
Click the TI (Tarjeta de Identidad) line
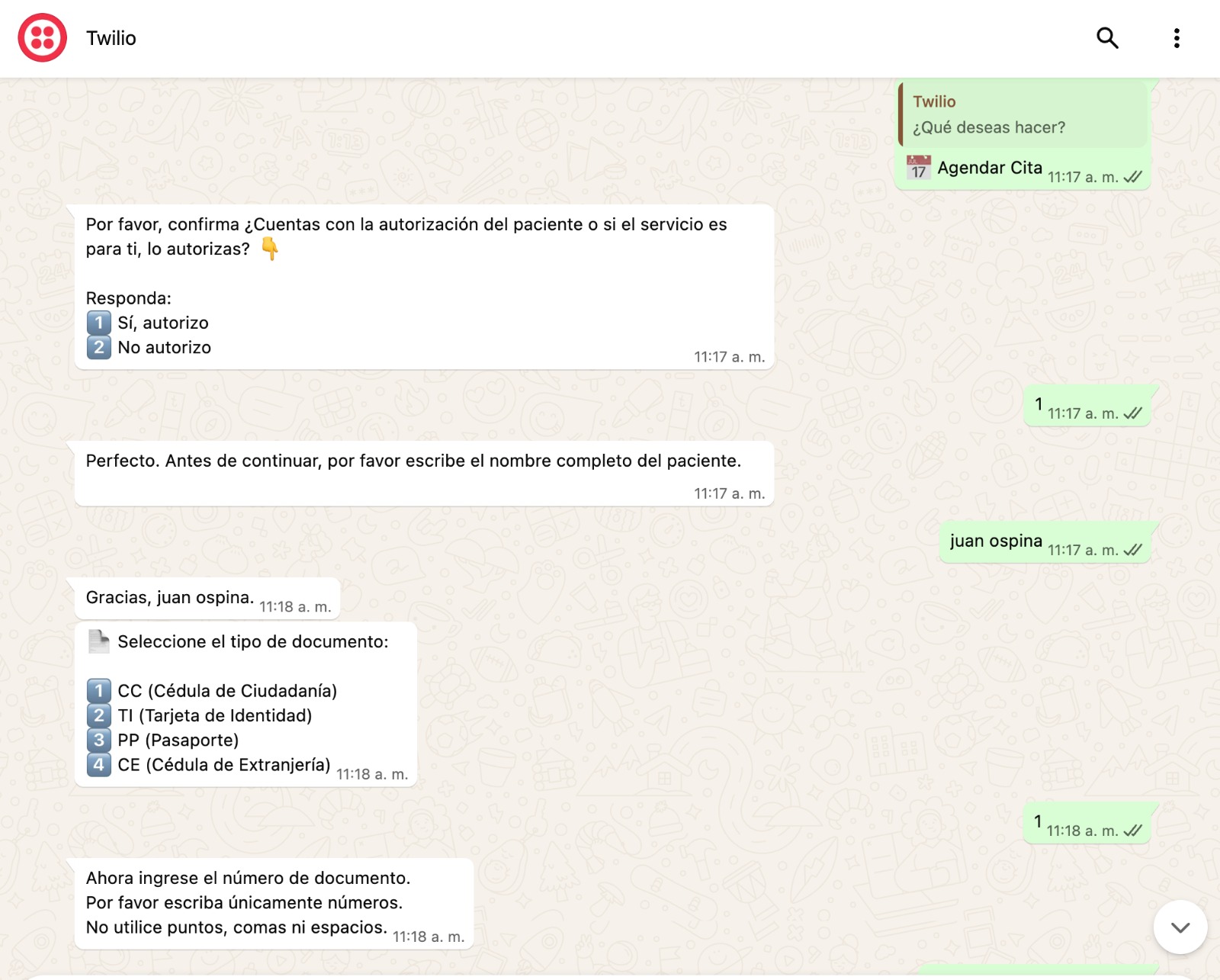[215, 715]
